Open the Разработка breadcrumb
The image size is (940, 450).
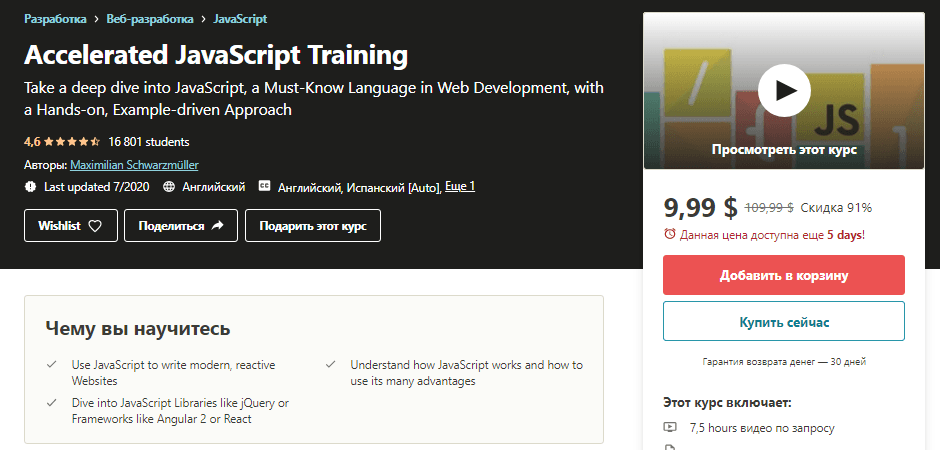pyautogui.click(x=55, y=19)
